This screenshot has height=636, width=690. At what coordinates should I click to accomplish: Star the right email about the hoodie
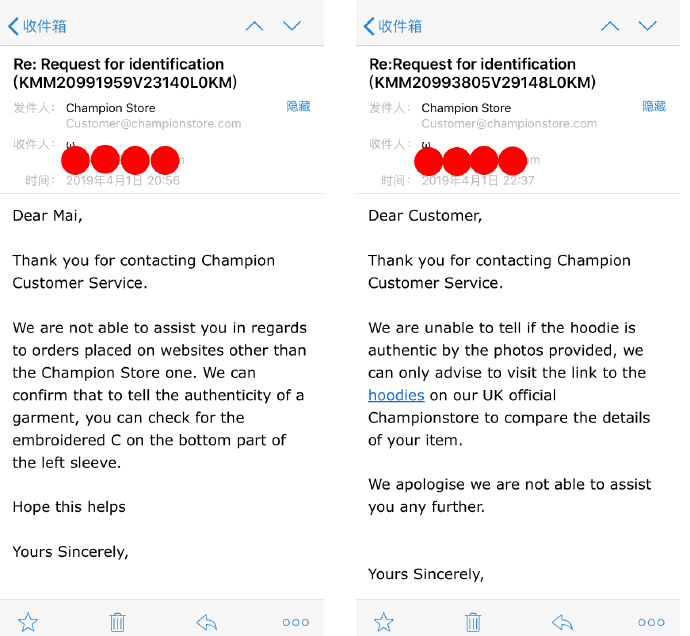pos(384,622)
